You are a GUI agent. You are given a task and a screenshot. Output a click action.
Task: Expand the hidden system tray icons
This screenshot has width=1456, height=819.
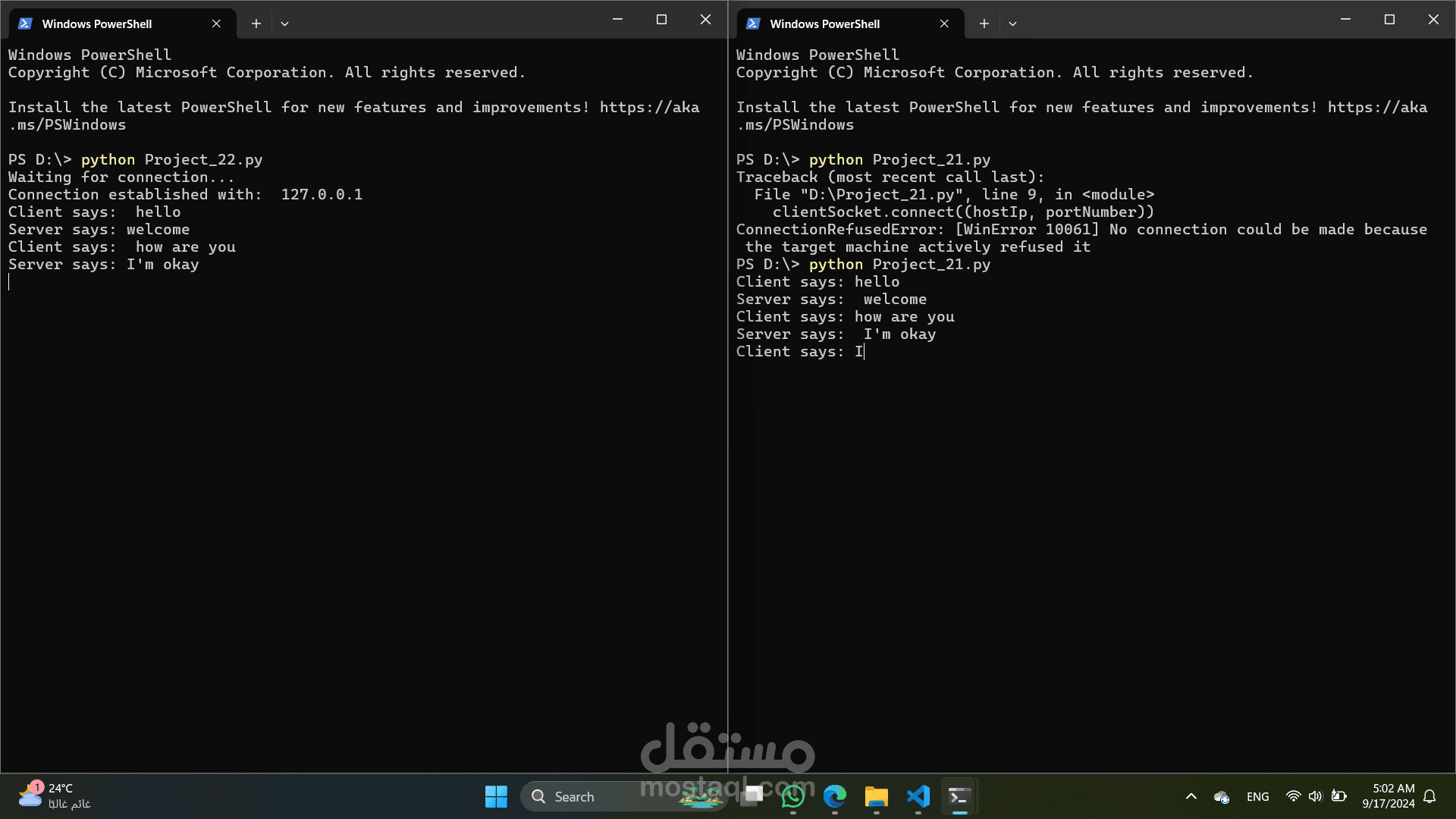click(x=1191, y=796)
